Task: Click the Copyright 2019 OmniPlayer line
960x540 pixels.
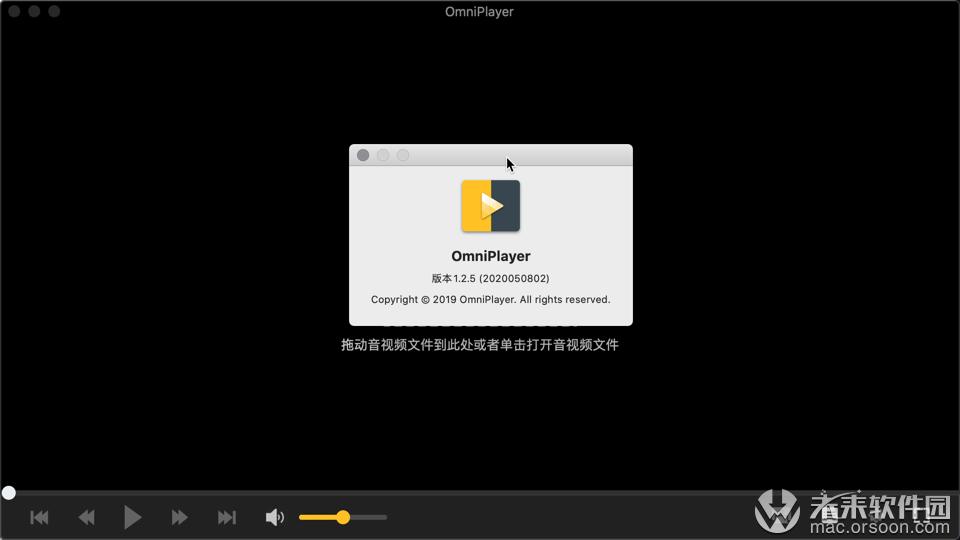Action: (490, 299)
